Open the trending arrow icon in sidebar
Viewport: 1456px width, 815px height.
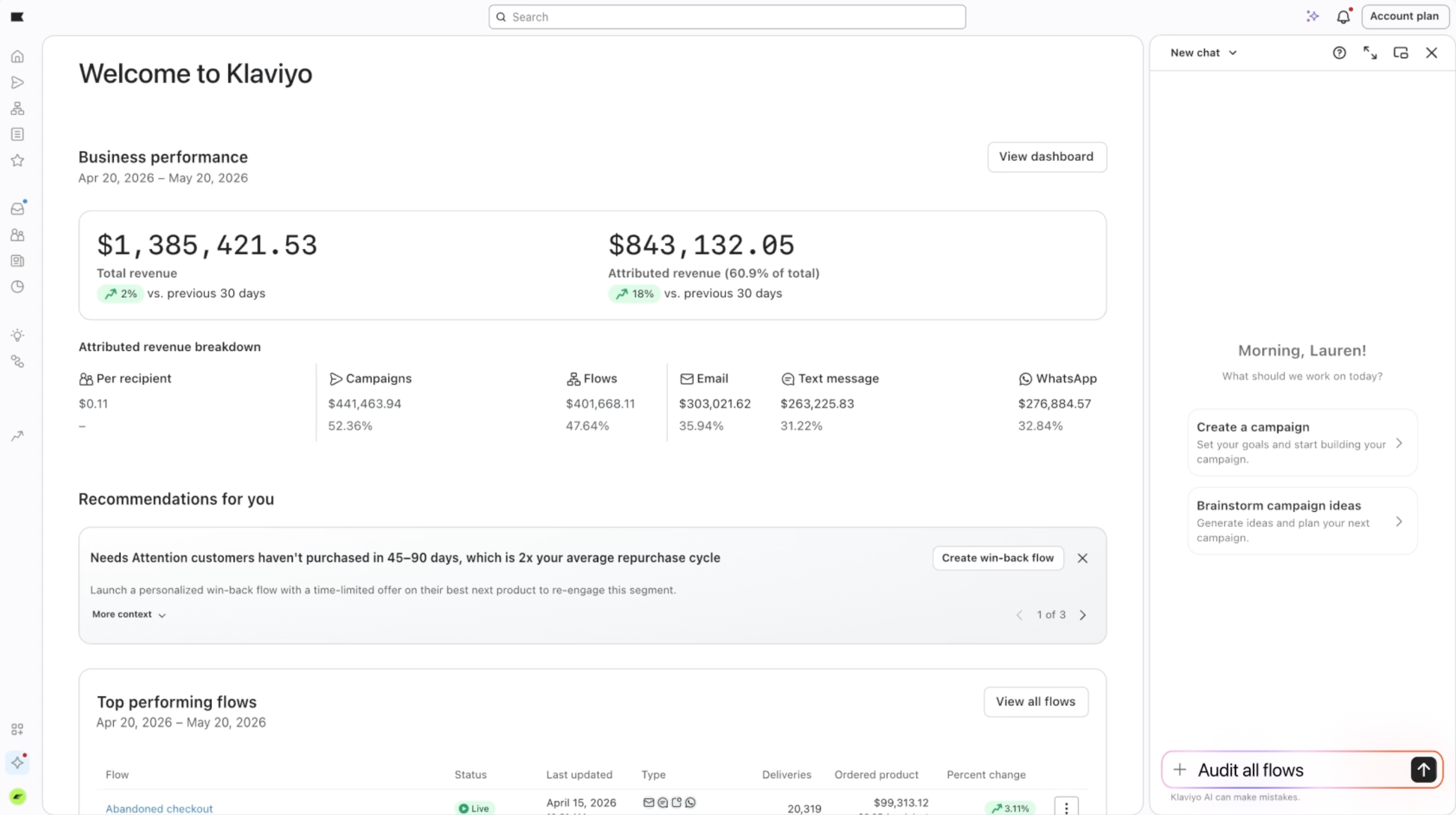[18, 436]
